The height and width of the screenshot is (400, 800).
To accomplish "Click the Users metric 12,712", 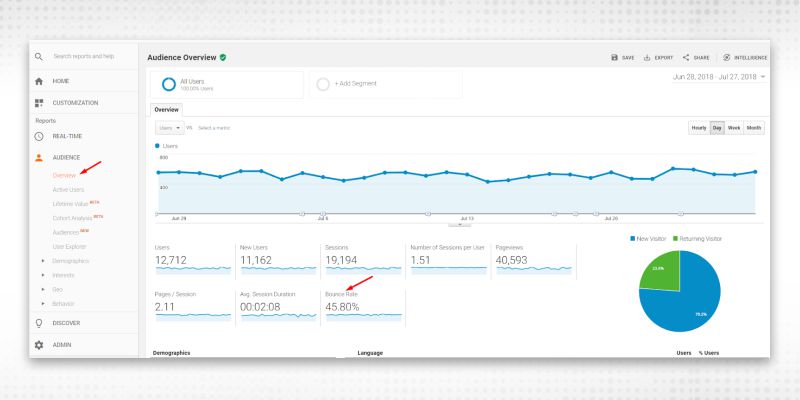I will click(171, 260).
